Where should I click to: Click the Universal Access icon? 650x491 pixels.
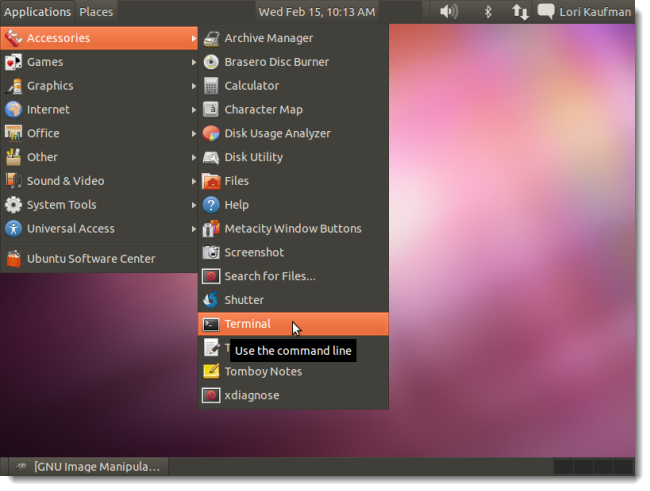pyautogui.click(x=14, y=228)
